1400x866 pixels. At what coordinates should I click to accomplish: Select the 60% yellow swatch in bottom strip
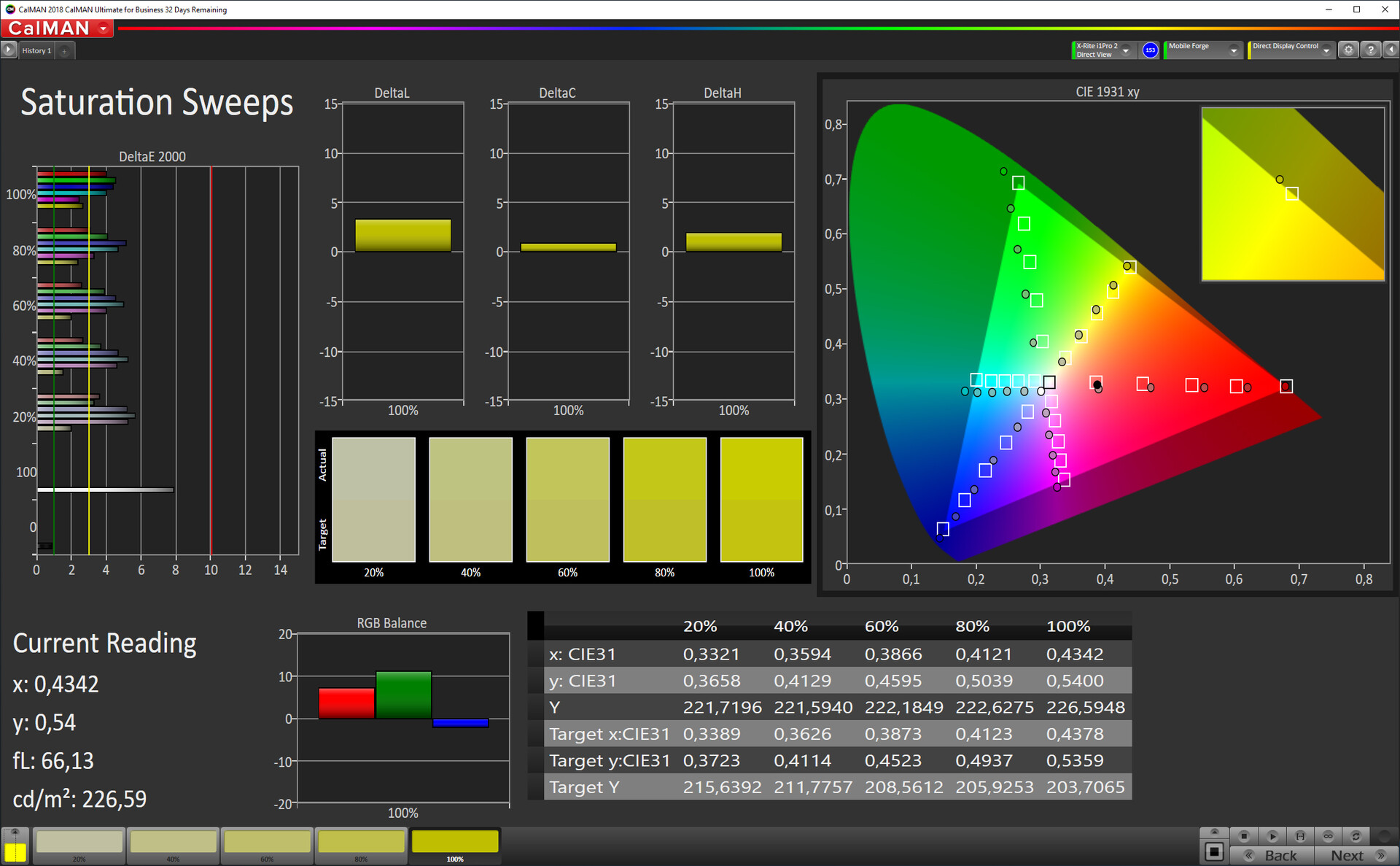267,843
